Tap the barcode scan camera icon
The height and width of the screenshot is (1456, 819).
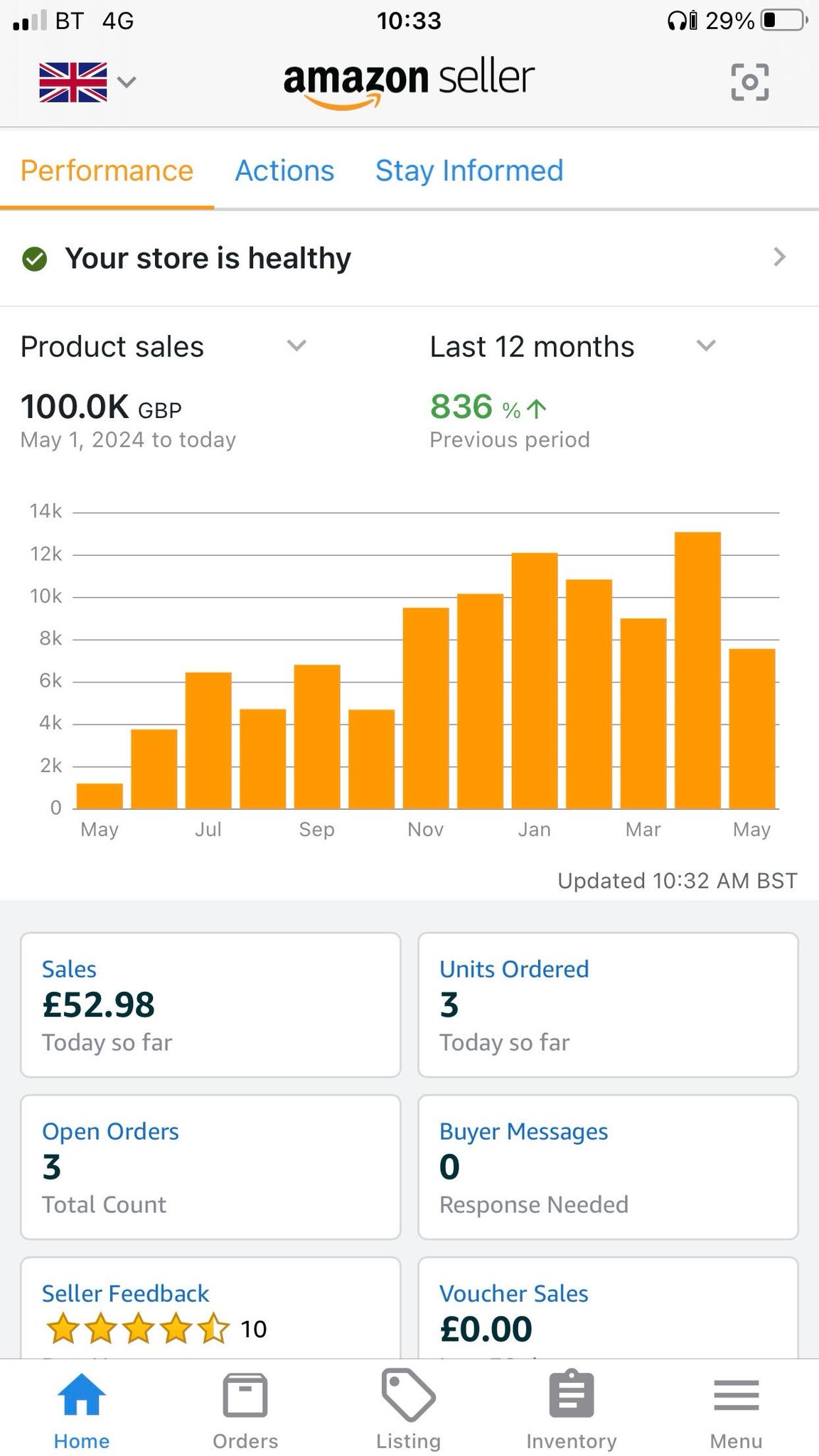[x=749, y=82]
